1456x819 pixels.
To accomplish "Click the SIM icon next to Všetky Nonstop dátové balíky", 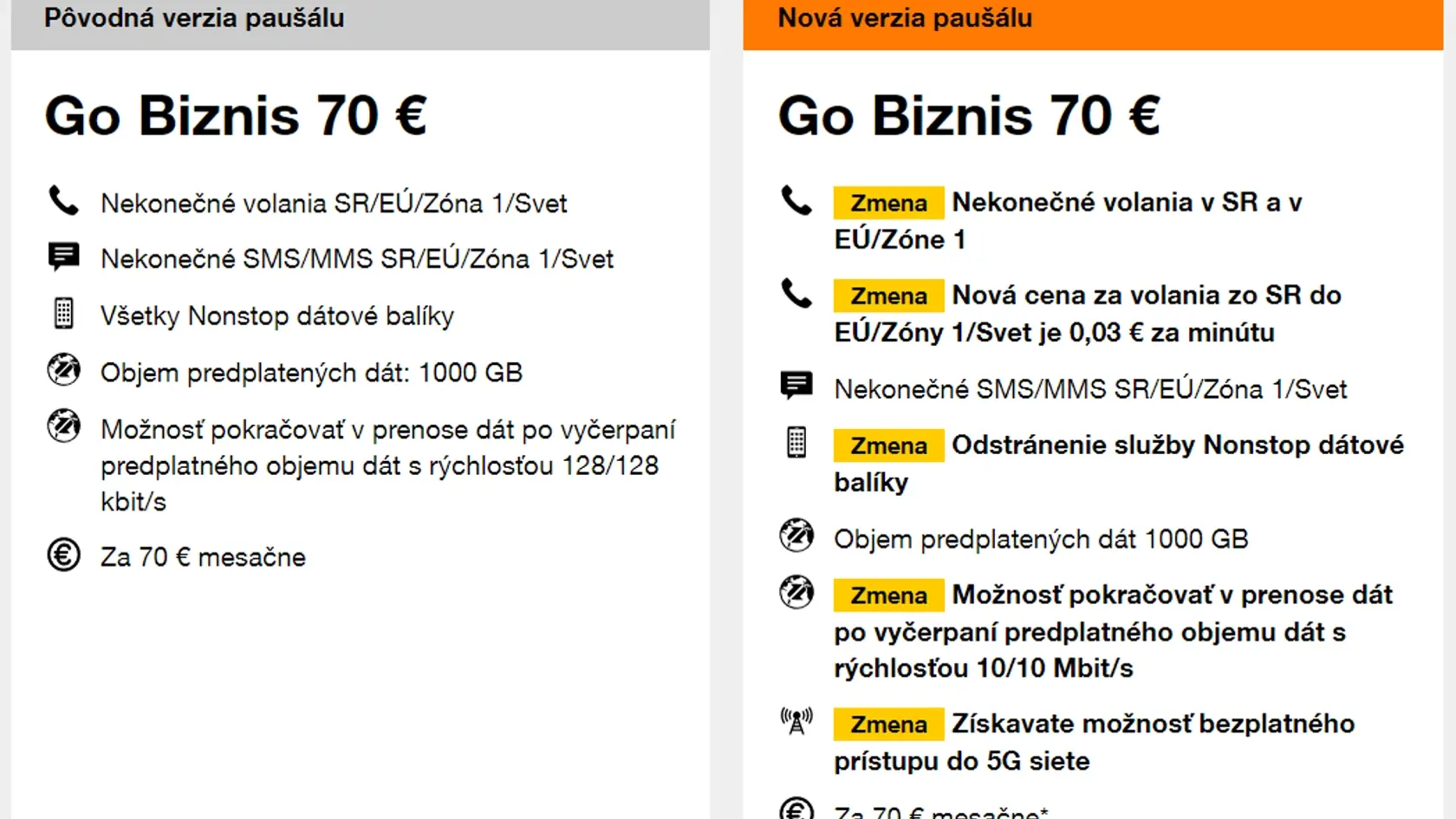I will coord(63,313).
